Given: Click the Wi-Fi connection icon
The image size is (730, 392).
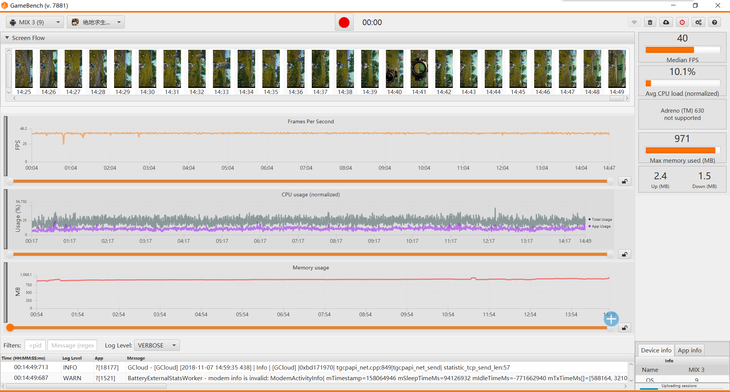Looking at the screenshot, I should point(634,22).
